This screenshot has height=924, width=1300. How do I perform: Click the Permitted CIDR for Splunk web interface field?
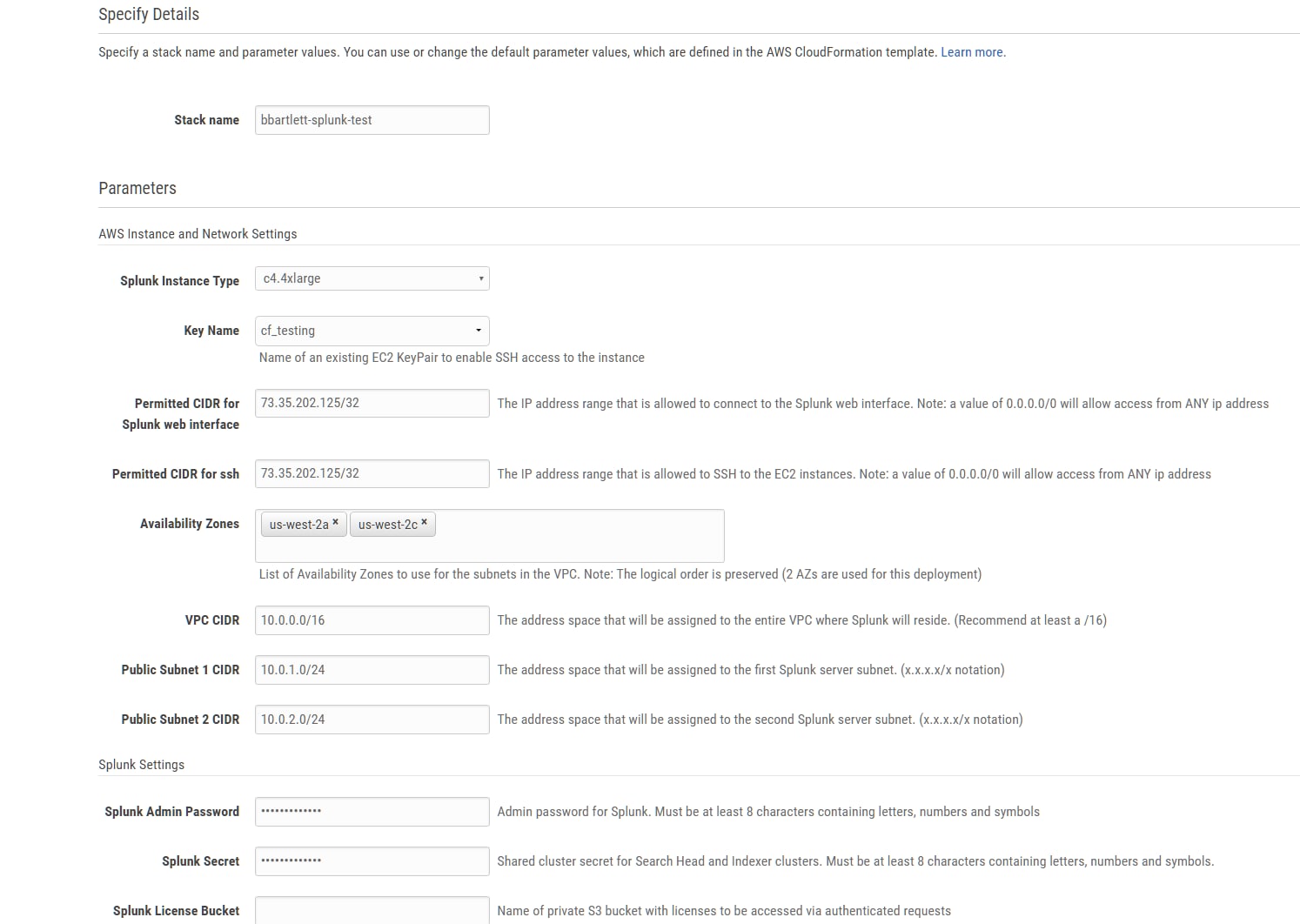372,403
